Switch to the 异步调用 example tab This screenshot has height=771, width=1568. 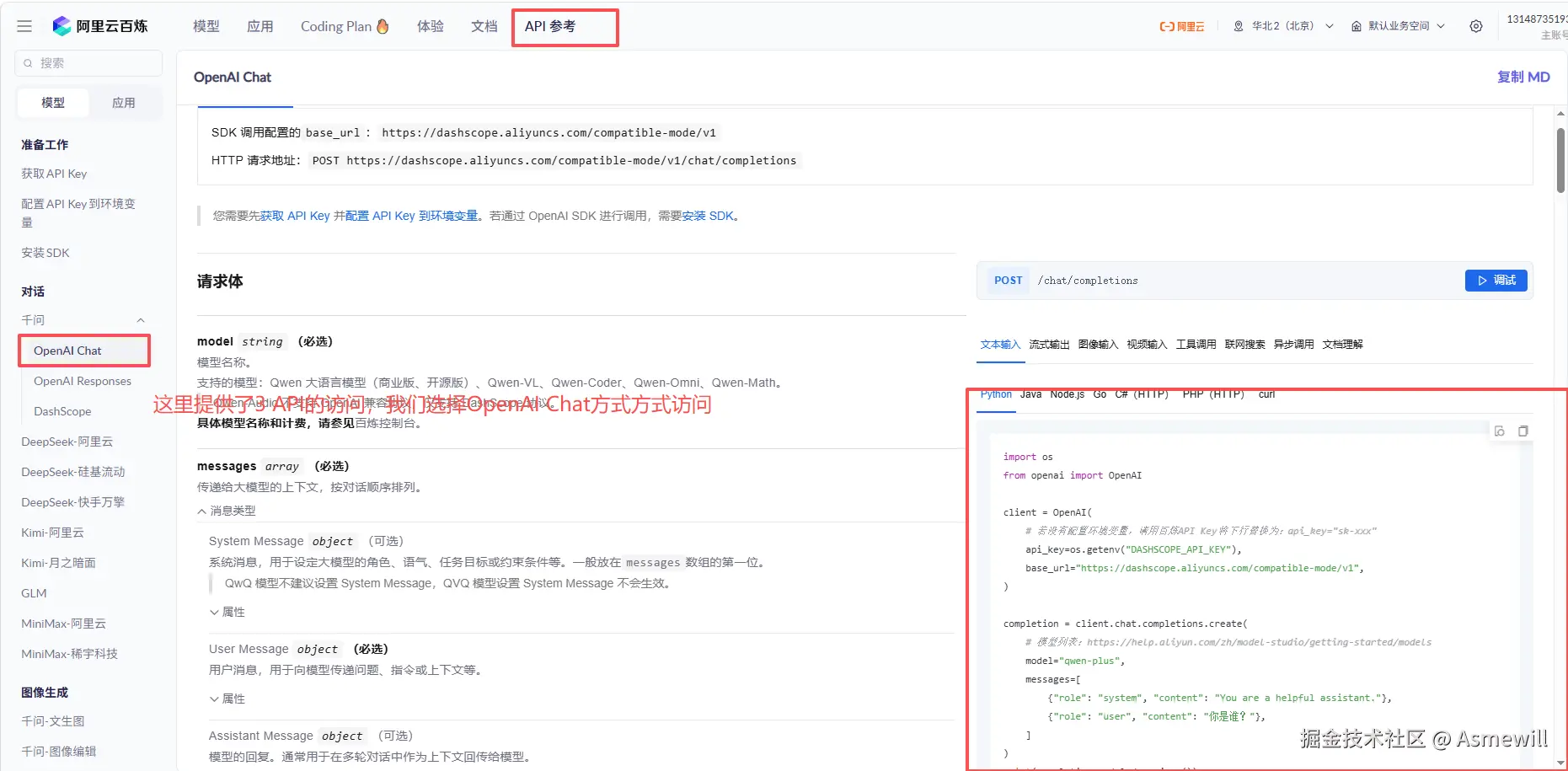click(1293, 345)
